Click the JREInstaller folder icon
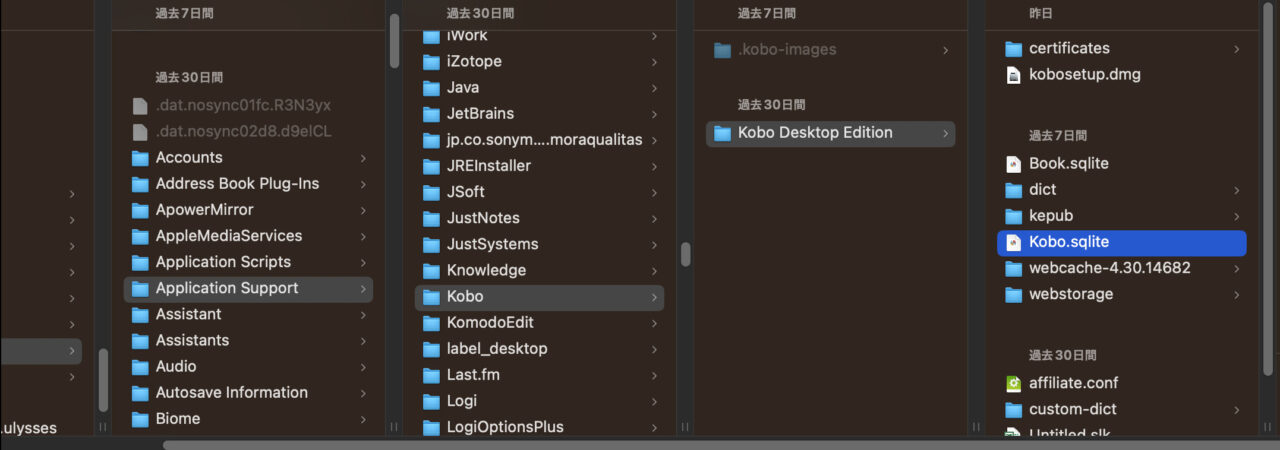 (431, 166)
